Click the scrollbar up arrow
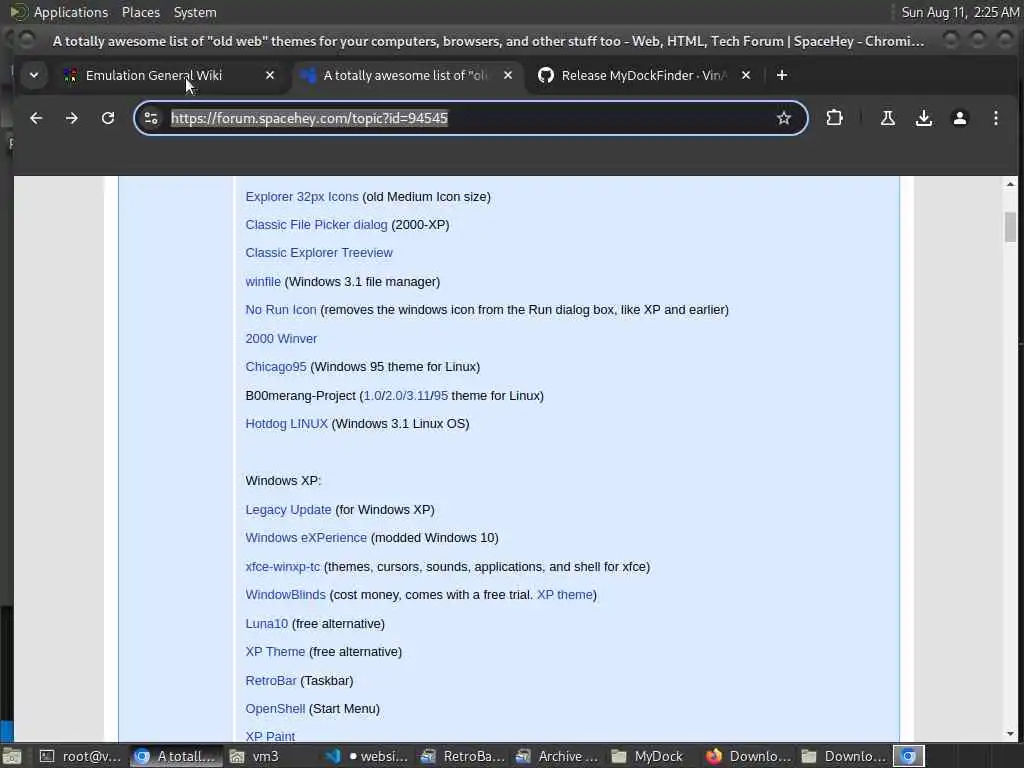1024x768 pixels. (x=1010, y=185)
